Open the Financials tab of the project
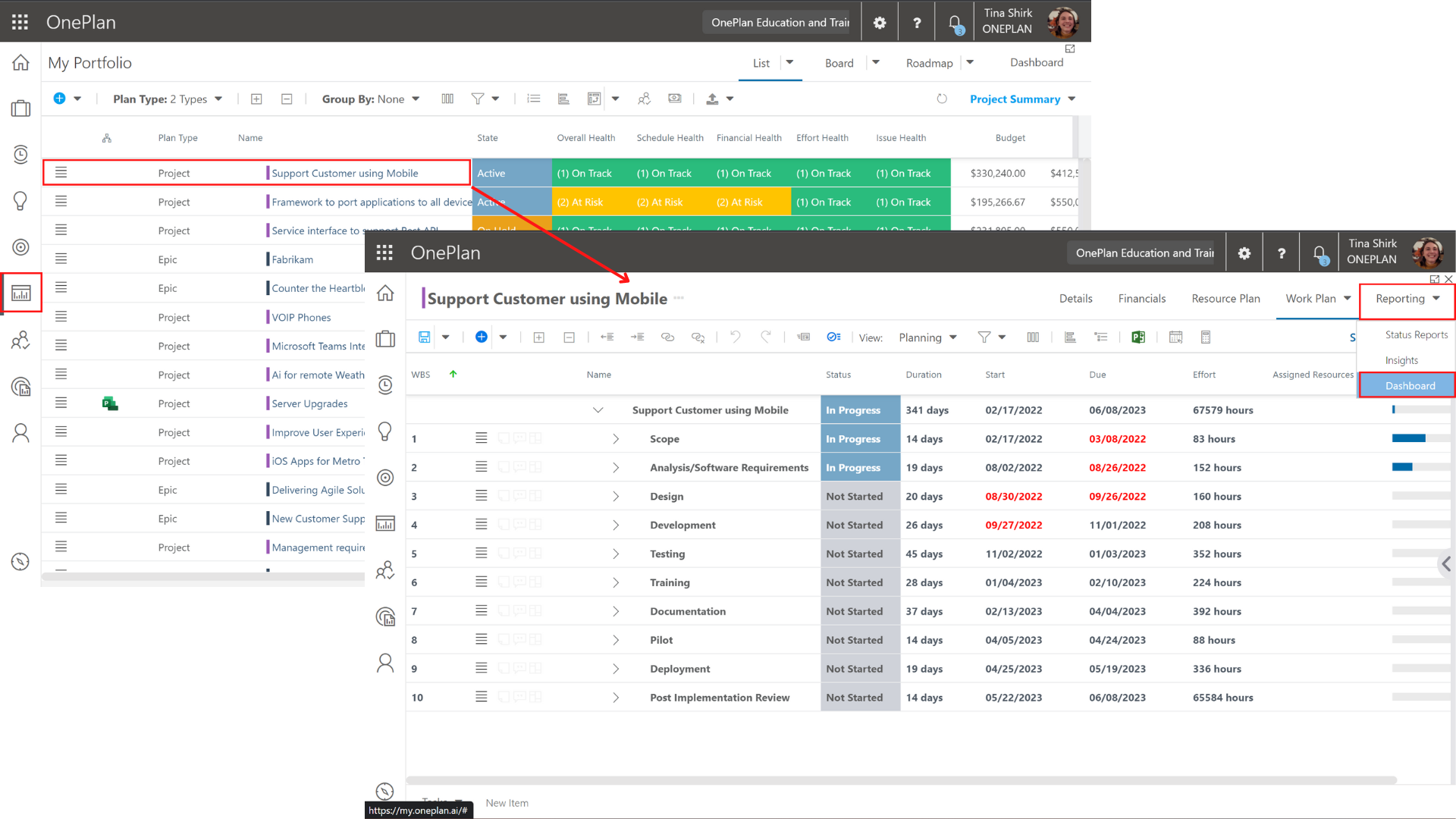 (1141, 299)
